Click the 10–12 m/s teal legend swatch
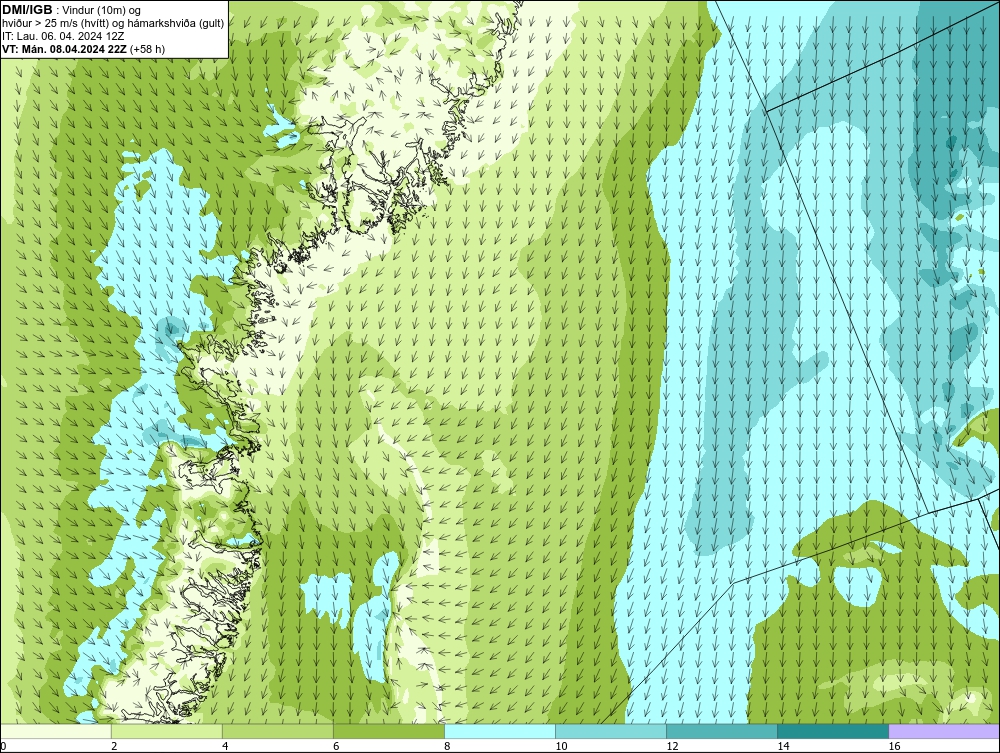 pyautogui.click(x=611, y=731)
